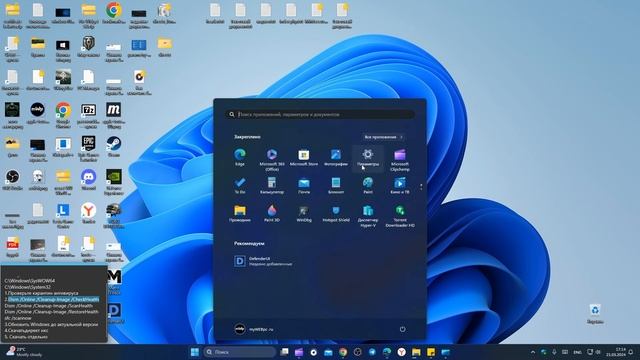Click C:\Windows\SysWOW64 line in note
640x360 pixels.
point(29,281)
